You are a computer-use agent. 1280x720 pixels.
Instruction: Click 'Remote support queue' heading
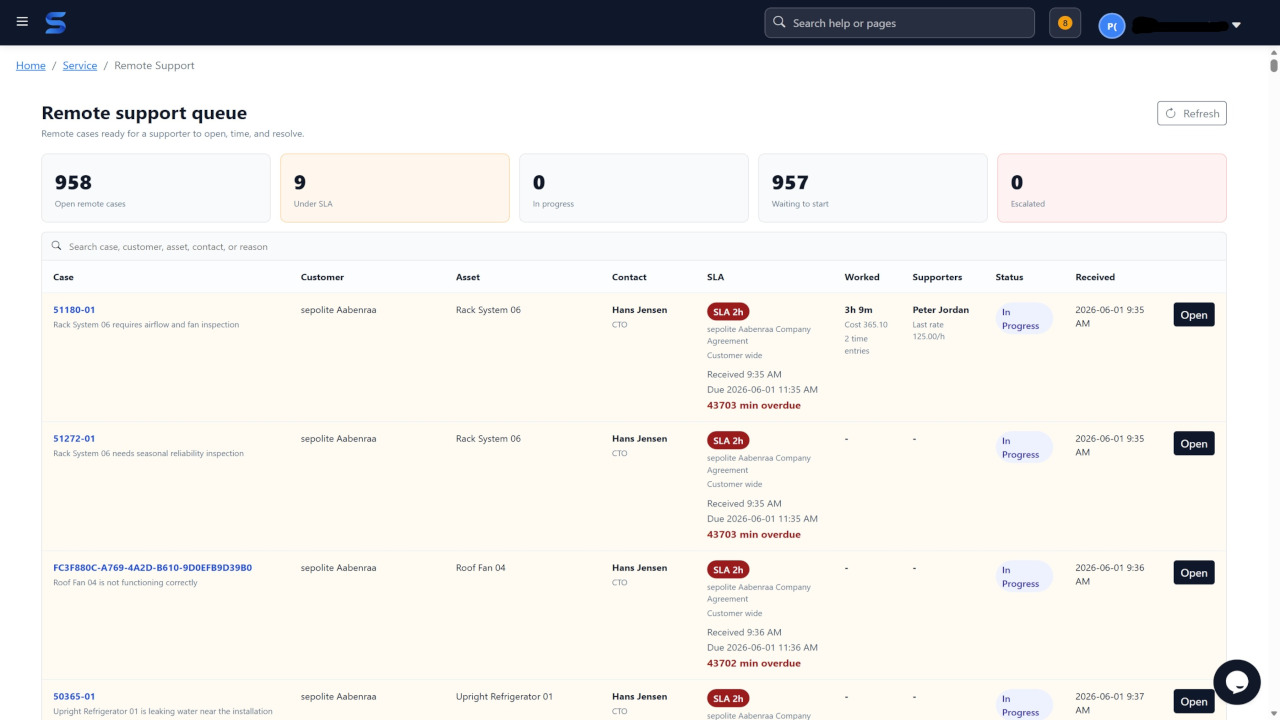pos(144,113)
